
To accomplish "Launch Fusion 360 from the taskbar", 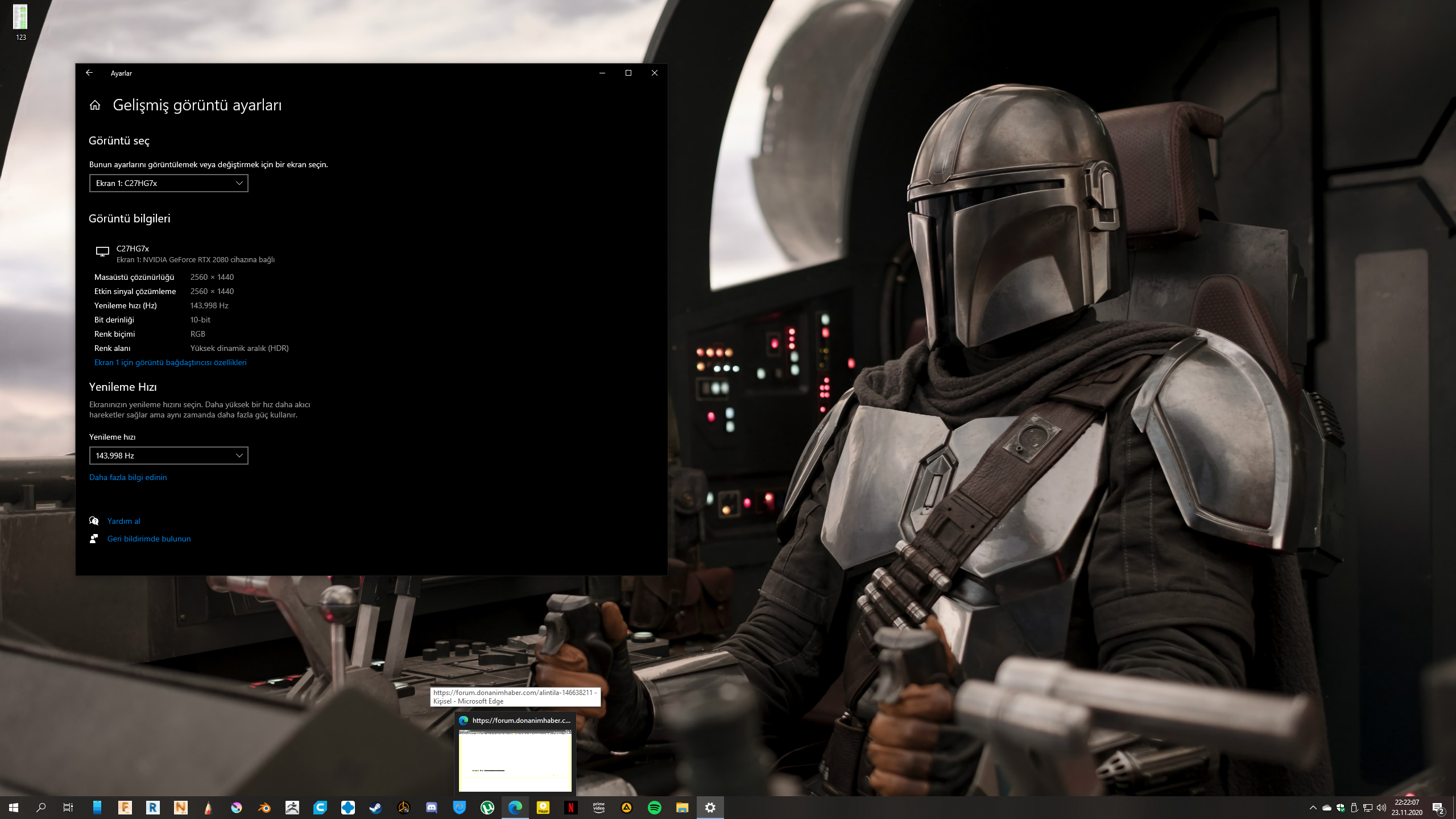I will pos(125,808).
